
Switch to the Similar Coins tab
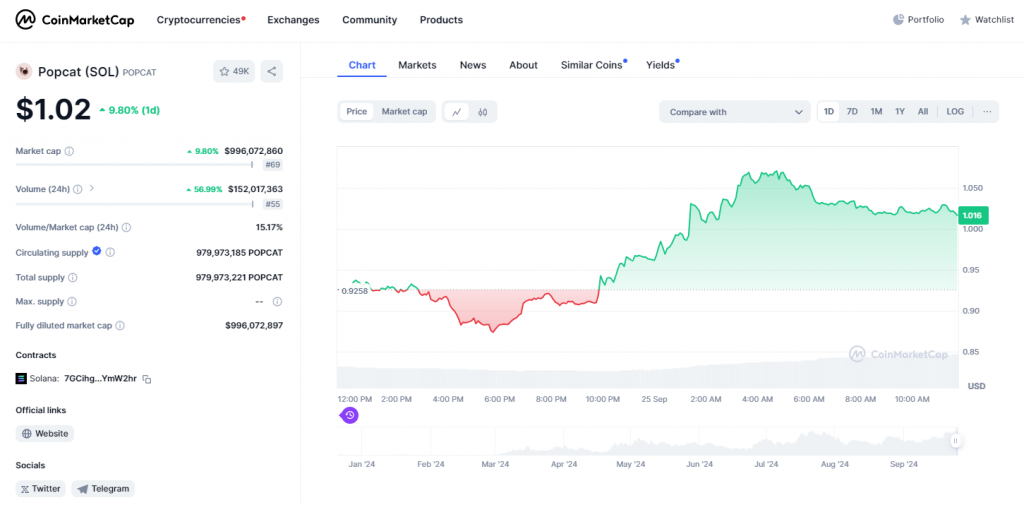(x=594, y=65)
